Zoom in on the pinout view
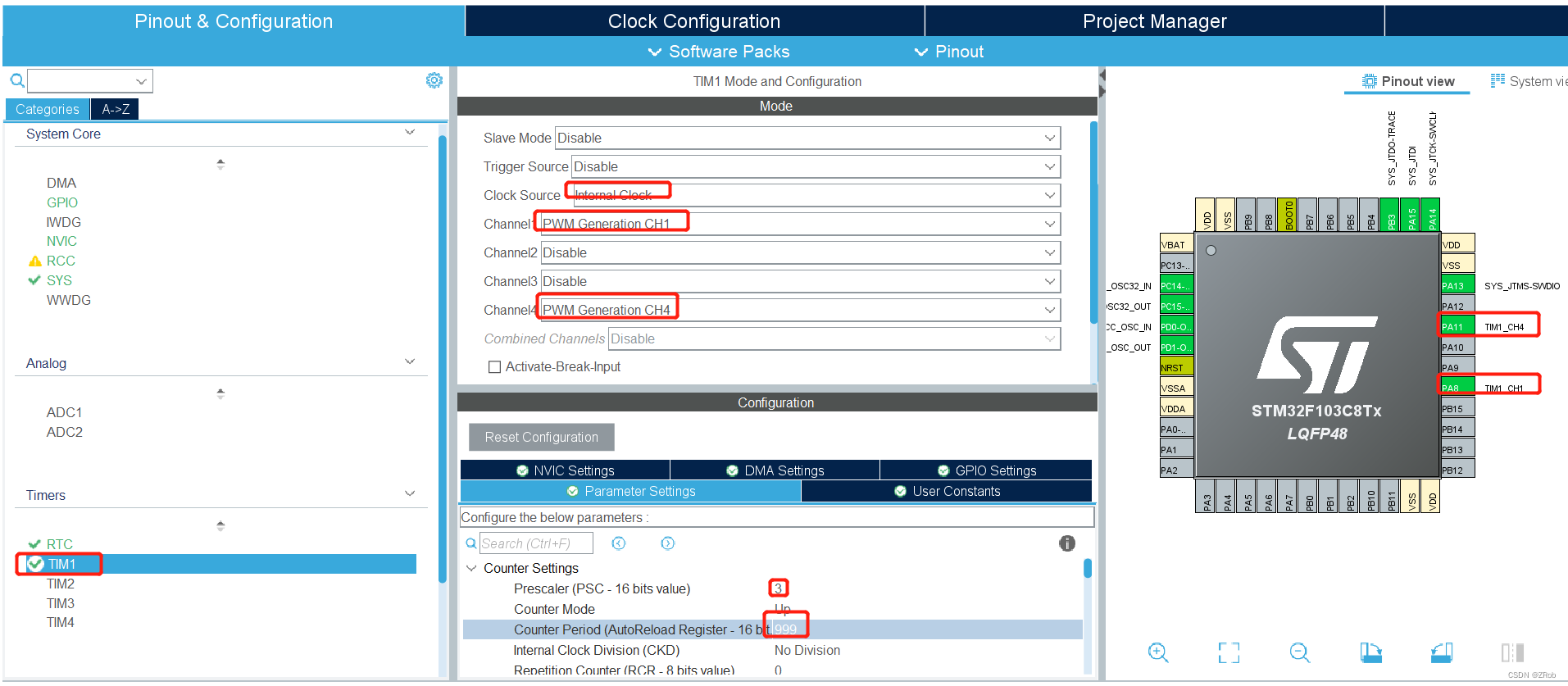1568x686 pixels. 1158,652
